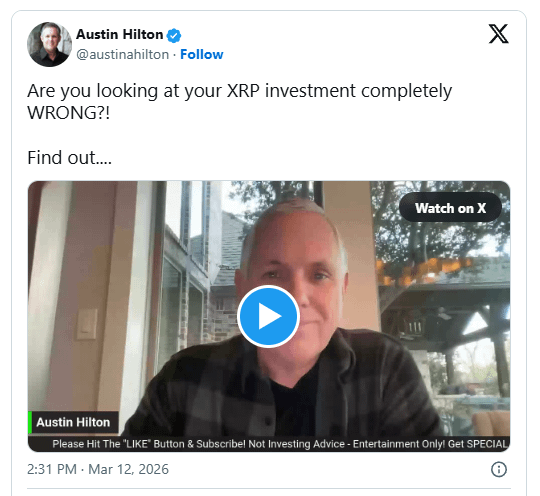Click the 'WRONG?!' word in tweet
This screenshot has width=540, height=496.
[69, 113]
